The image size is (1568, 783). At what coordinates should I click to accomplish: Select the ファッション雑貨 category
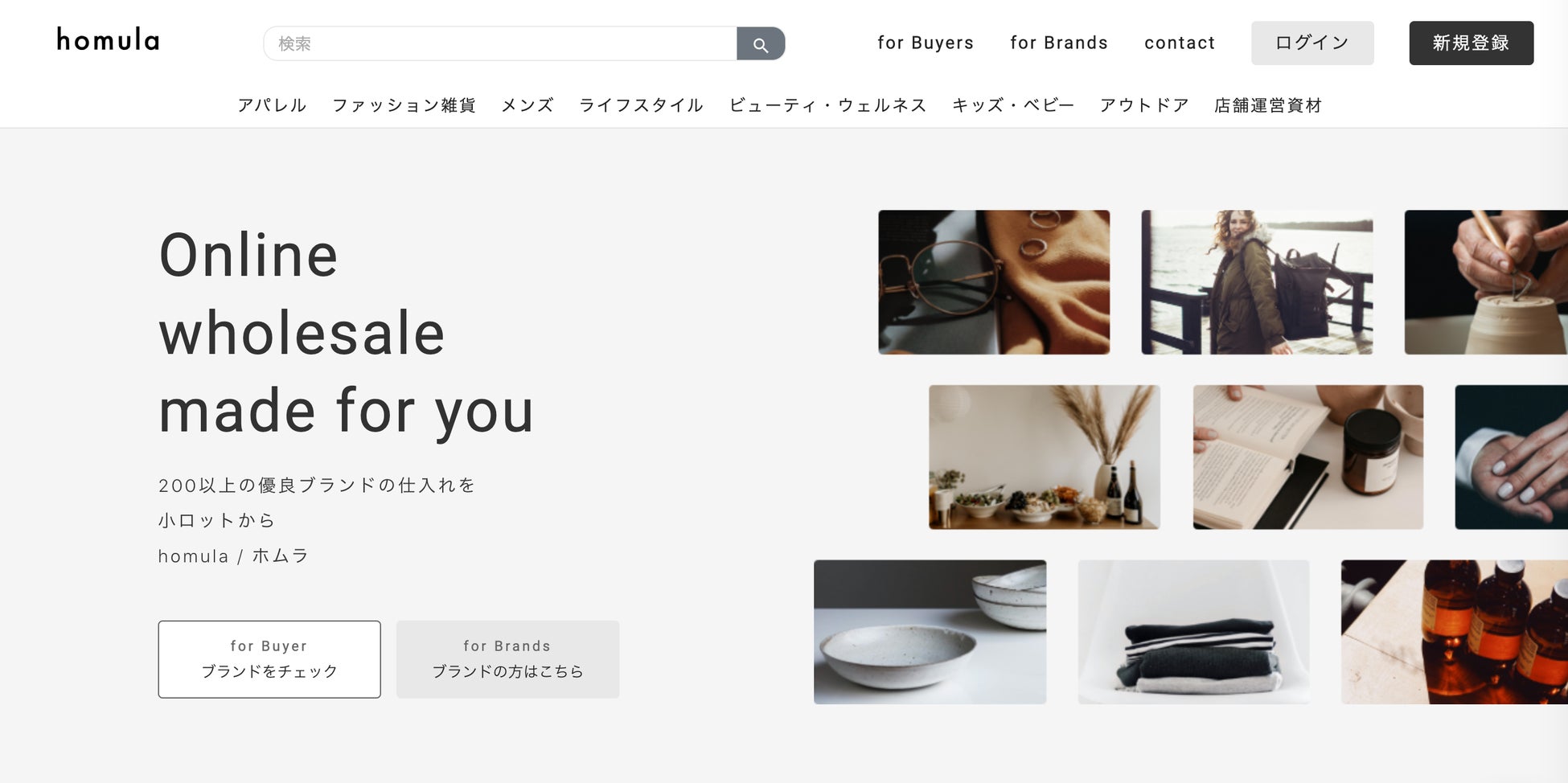pyautogui.click(x=404, y=105)
